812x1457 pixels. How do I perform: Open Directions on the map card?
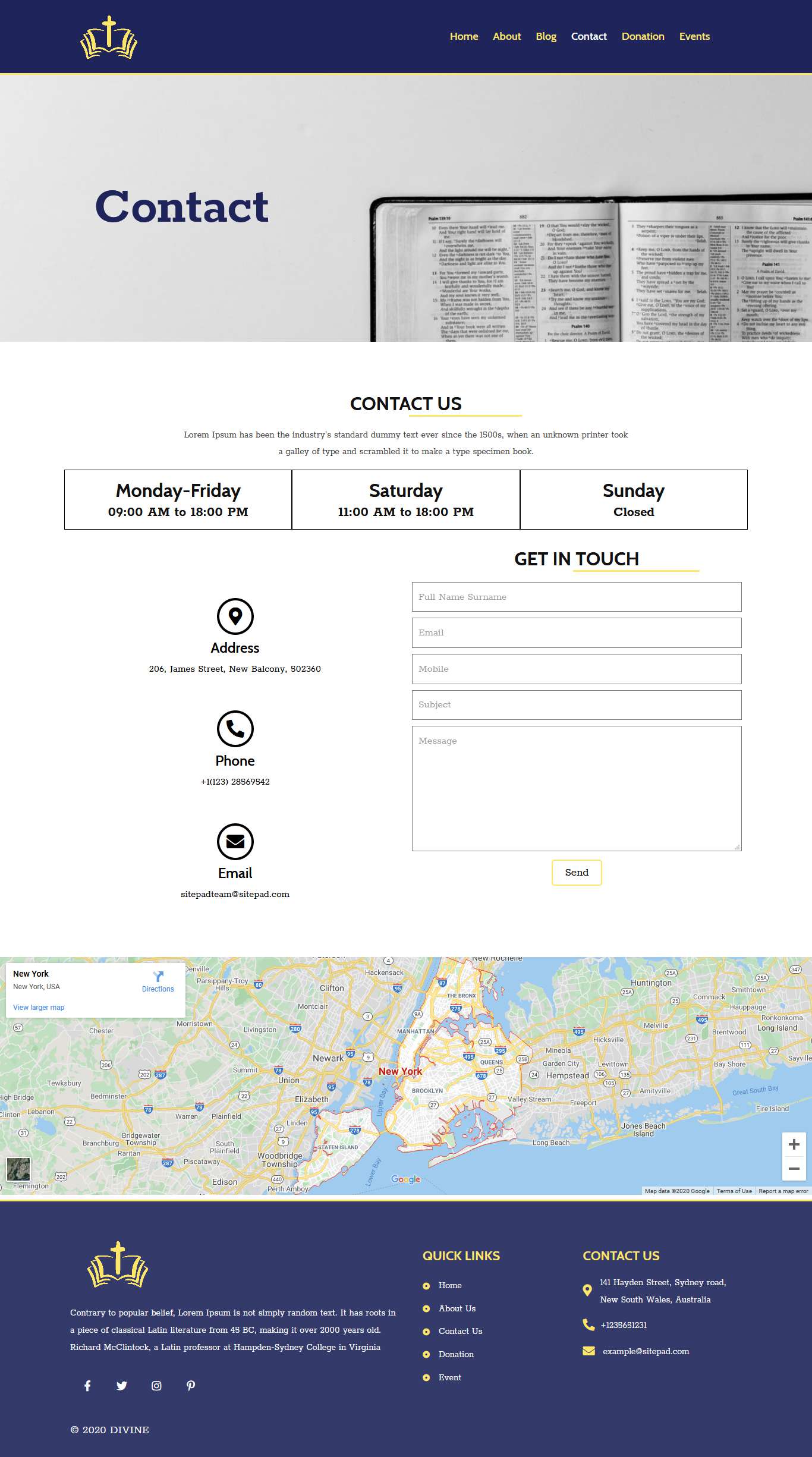[x=158, y=981]
